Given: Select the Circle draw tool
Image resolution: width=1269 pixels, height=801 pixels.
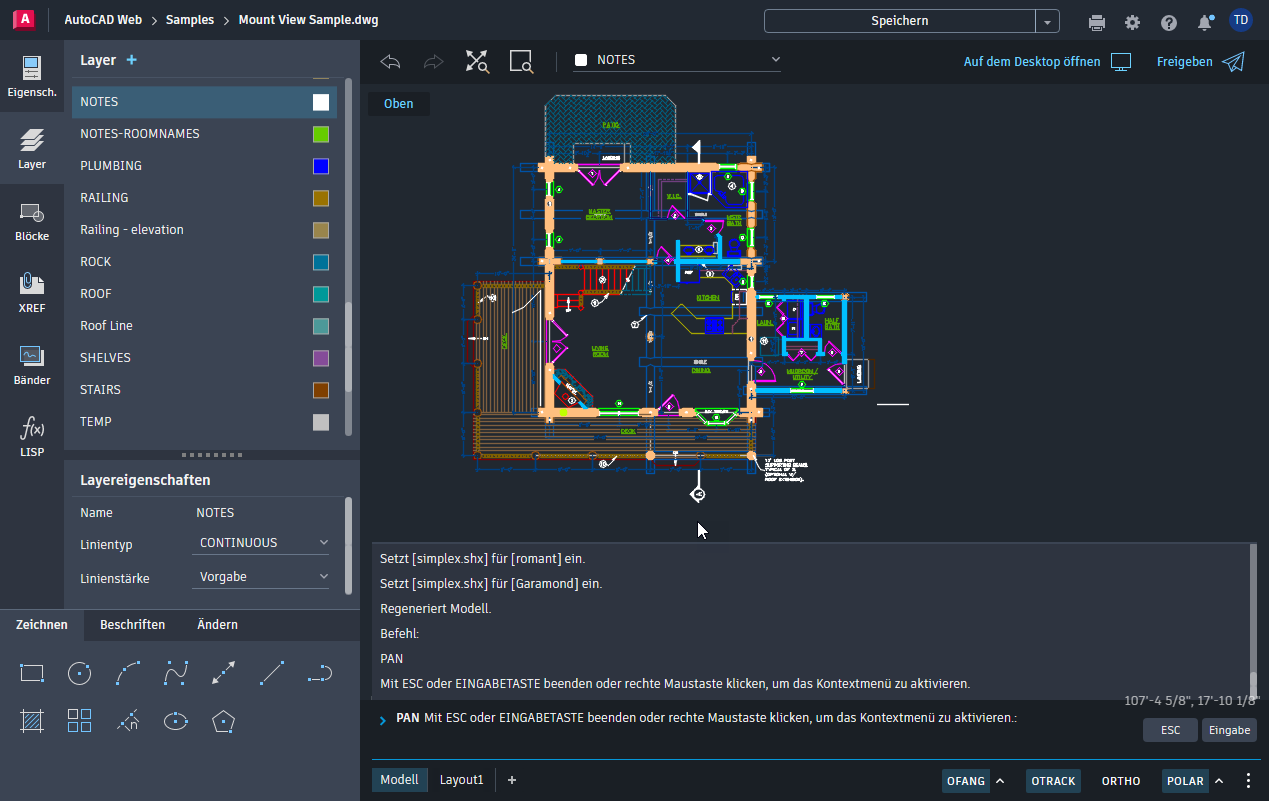Looking at the screenshot, I should [x=79, y=673].
